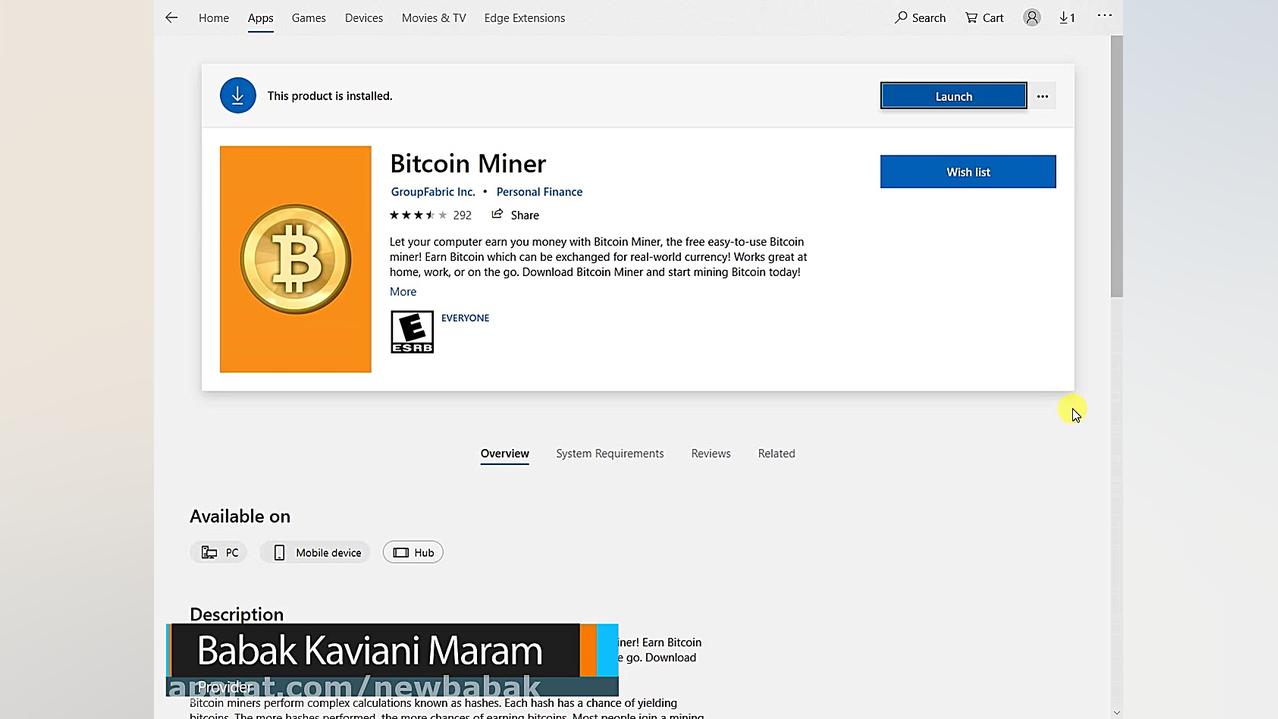Switch to the System Requirements tab
This screenshot has width=1278, height=719.
click(x=610, y=454)
